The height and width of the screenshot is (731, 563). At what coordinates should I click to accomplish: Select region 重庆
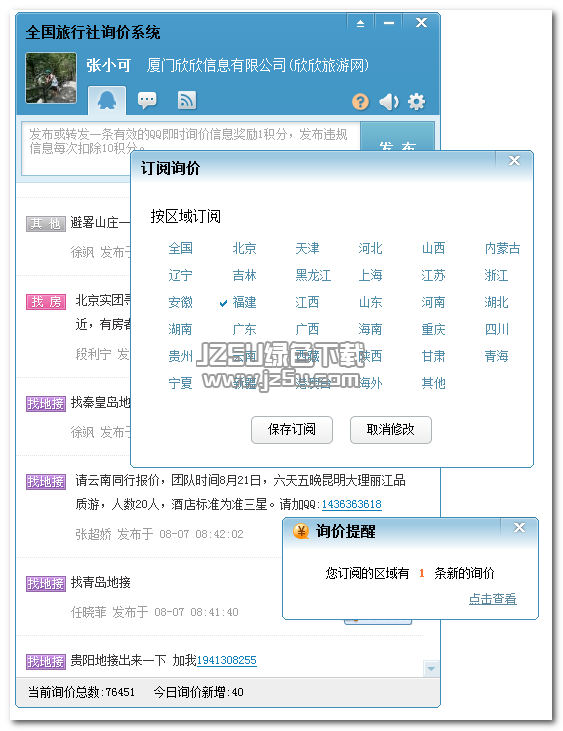[433, 330]
